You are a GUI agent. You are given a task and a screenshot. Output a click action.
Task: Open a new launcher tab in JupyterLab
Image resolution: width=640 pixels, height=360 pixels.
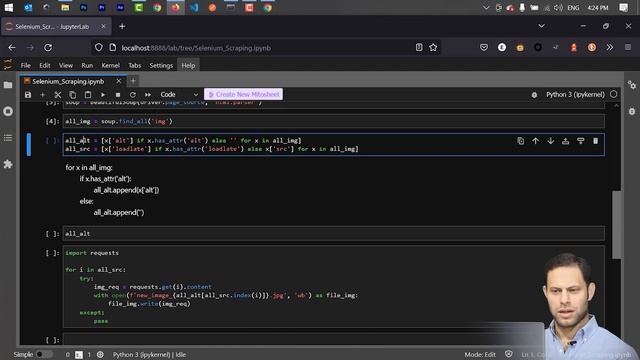pos(133,81)
